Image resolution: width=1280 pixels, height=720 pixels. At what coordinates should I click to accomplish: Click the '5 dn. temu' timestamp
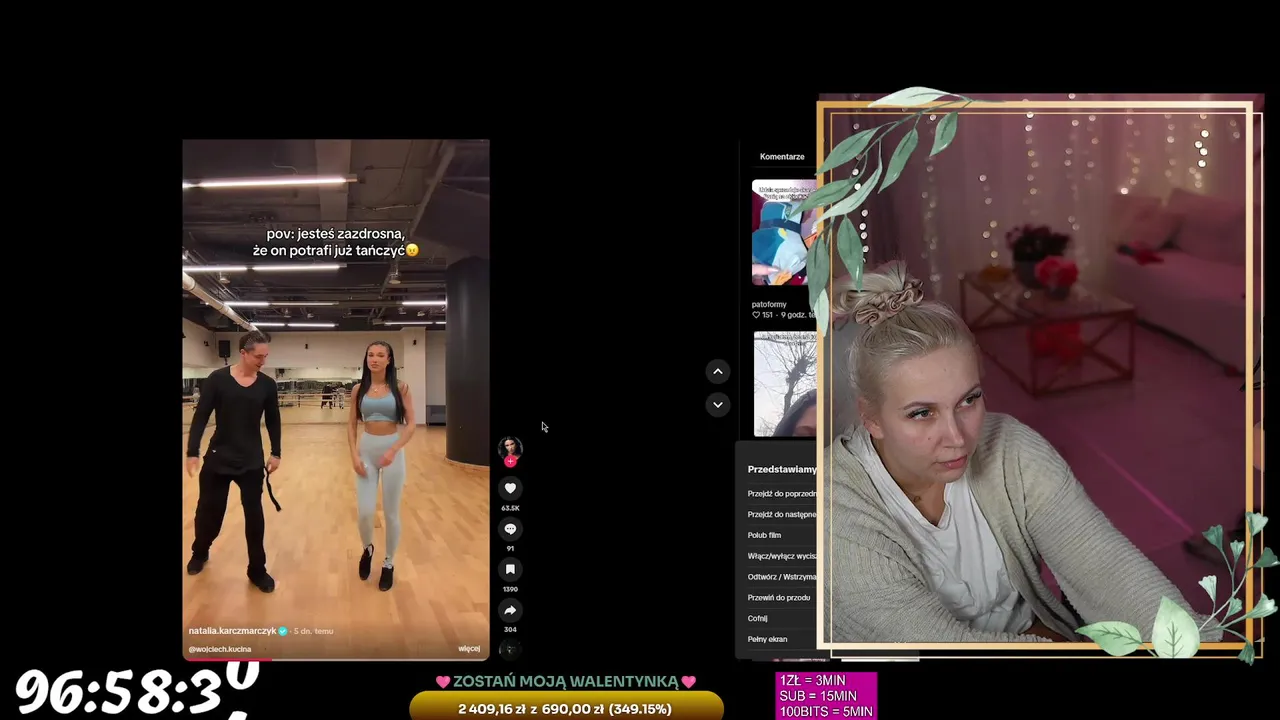313,631
